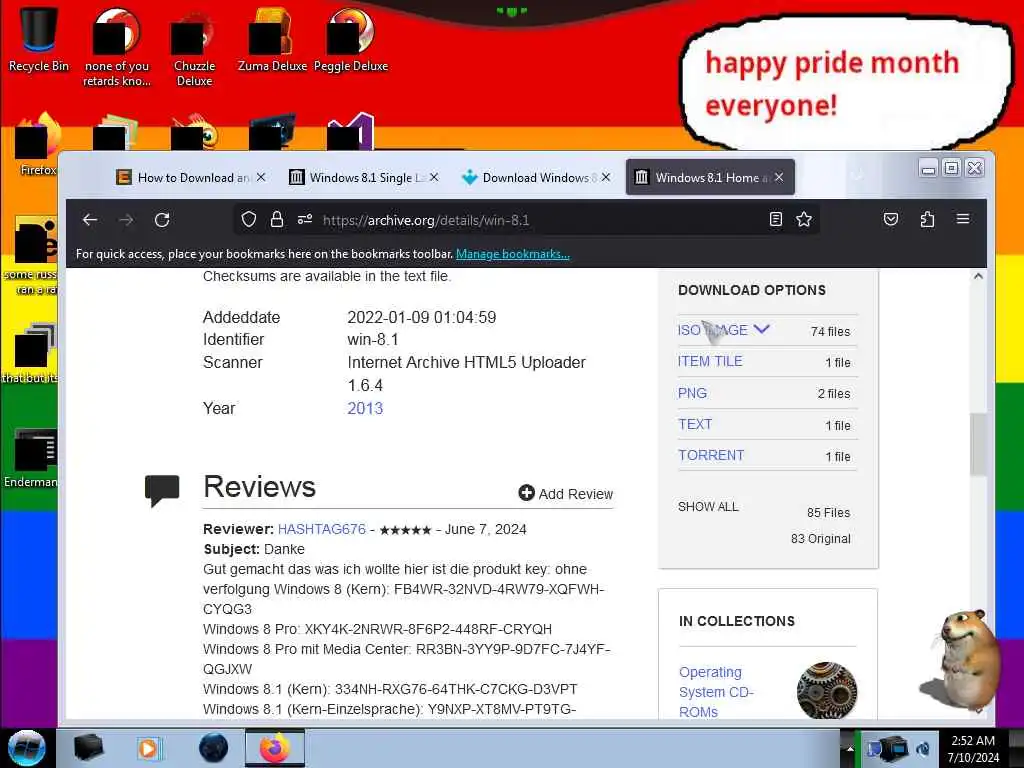Open the Zuma Deluxe desktop shortcut
This screenshot has width=1024, height=768.
[272, 39]
